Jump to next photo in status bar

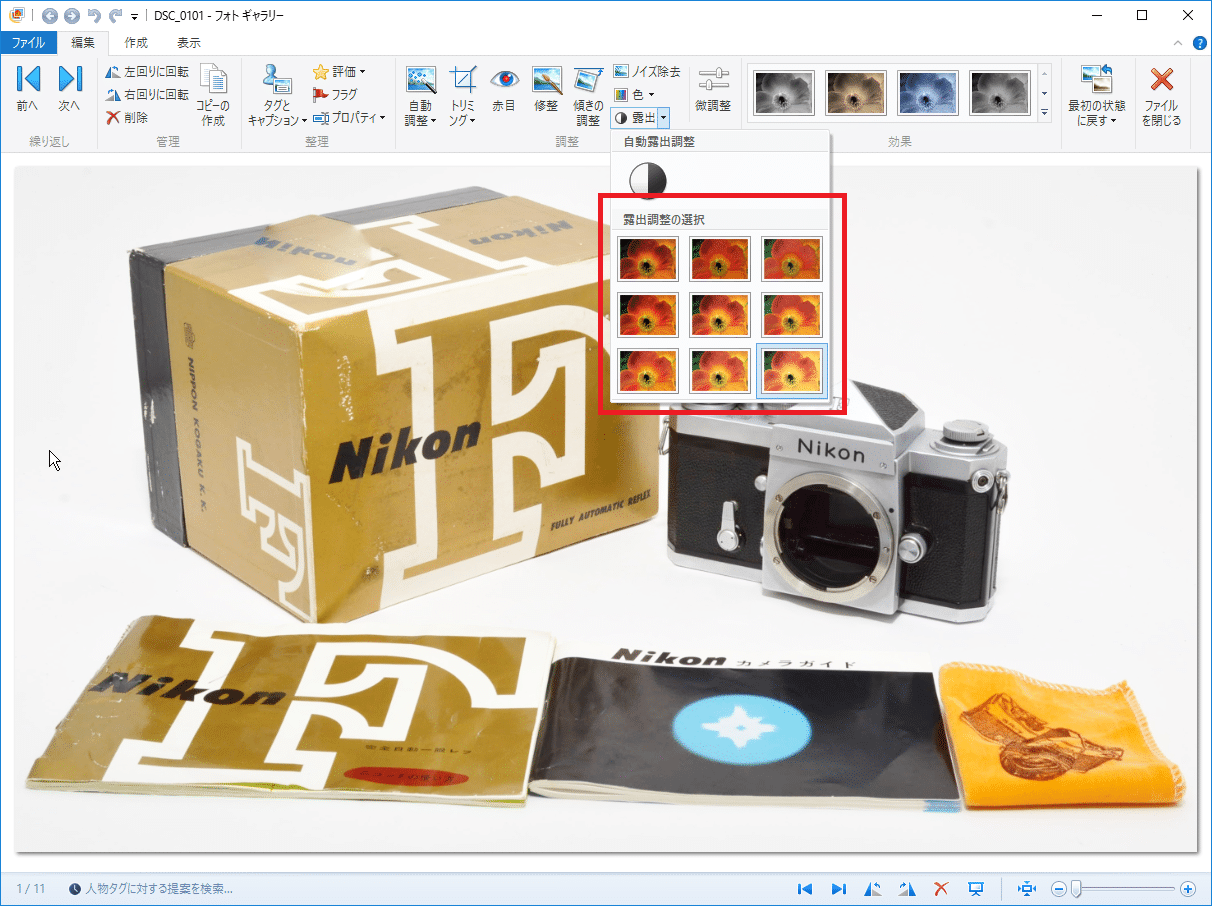click(x=839, y=888)
